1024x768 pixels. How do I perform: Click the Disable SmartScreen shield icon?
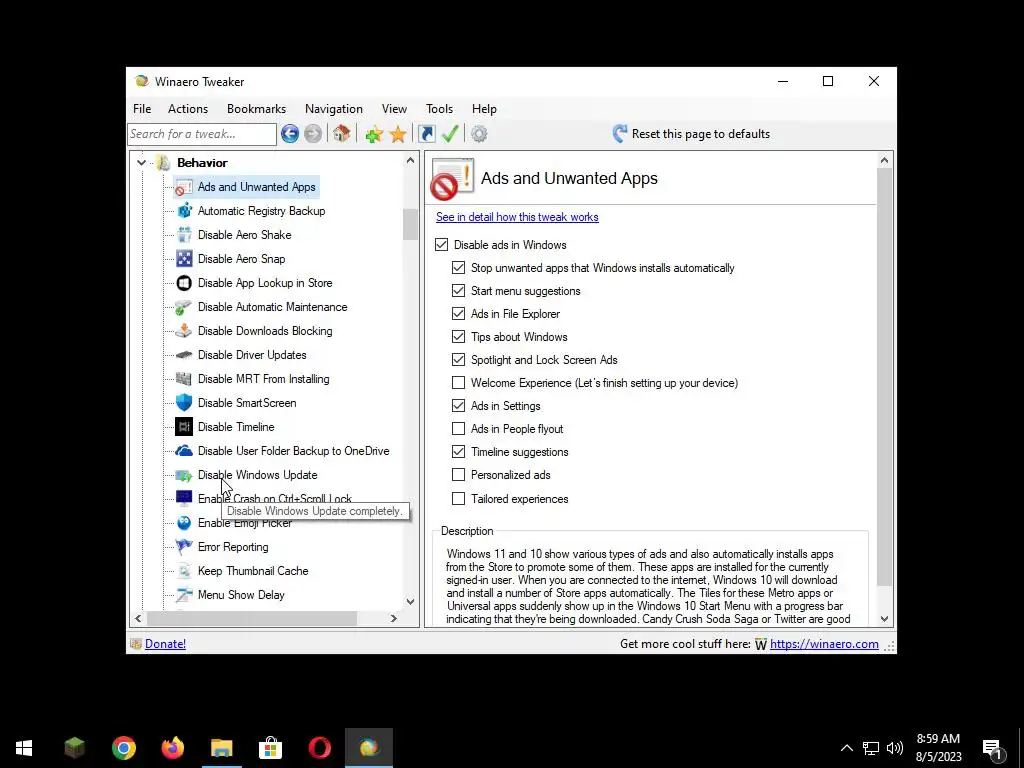point(184,403)
